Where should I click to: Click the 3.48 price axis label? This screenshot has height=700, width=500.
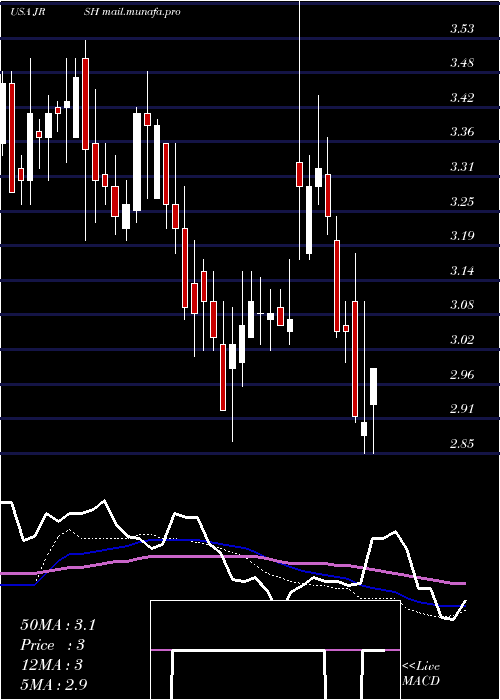462,63
